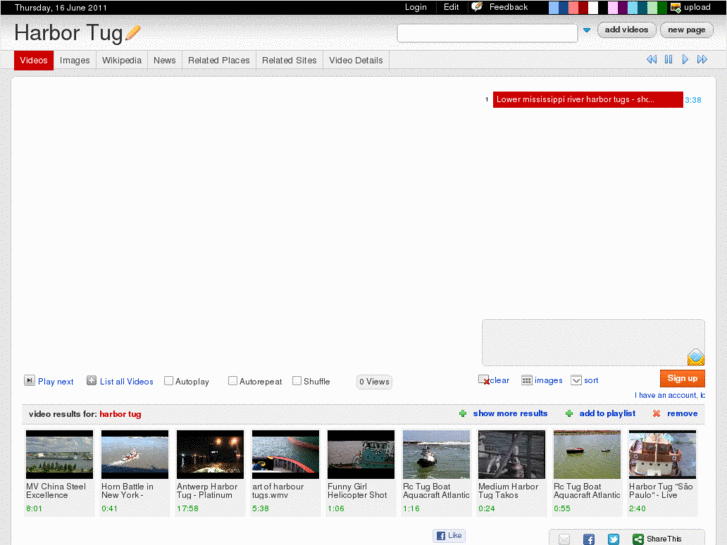Viewport: 727px width, 545px height.
Task: Open the sort dropdown
Action: point(585,380)
